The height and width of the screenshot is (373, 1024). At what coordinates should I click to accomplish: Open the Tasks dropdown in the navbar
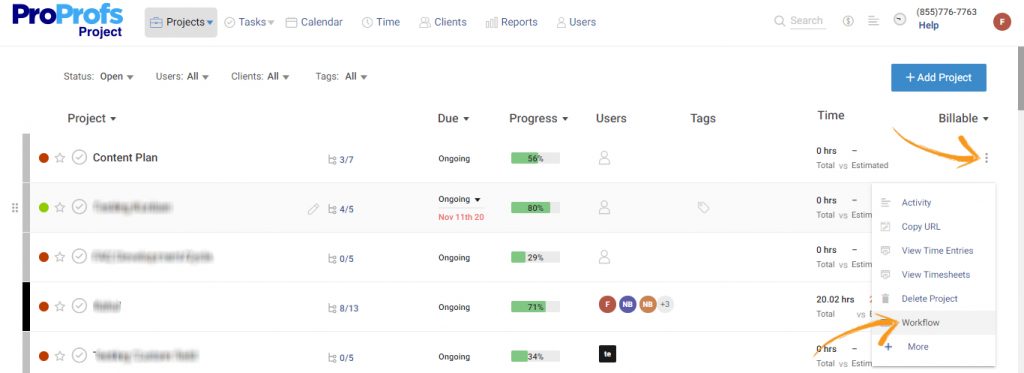(x=249, y=22)
